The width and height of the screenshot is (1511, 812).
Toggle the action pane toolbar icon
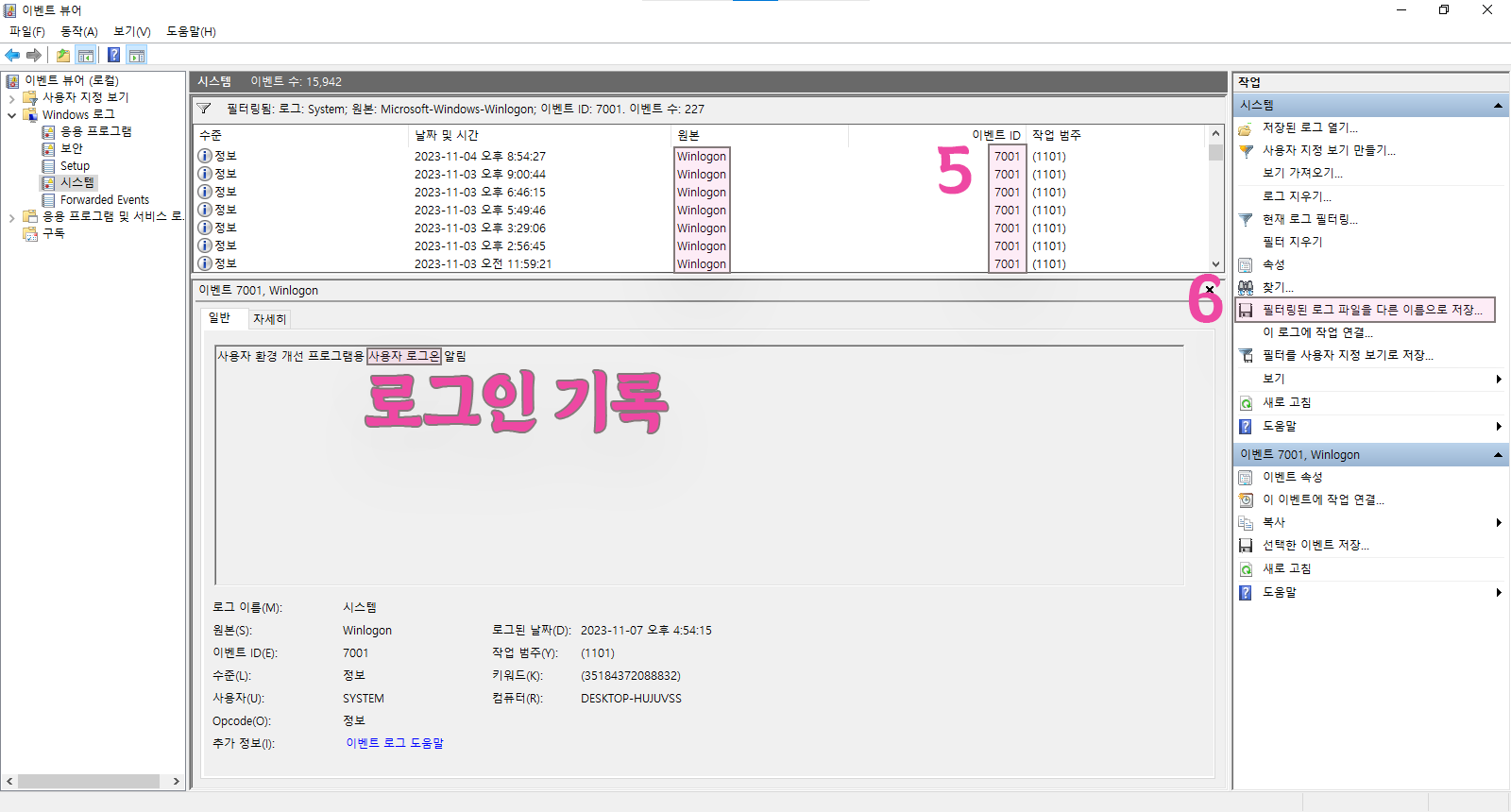[137, 55]
